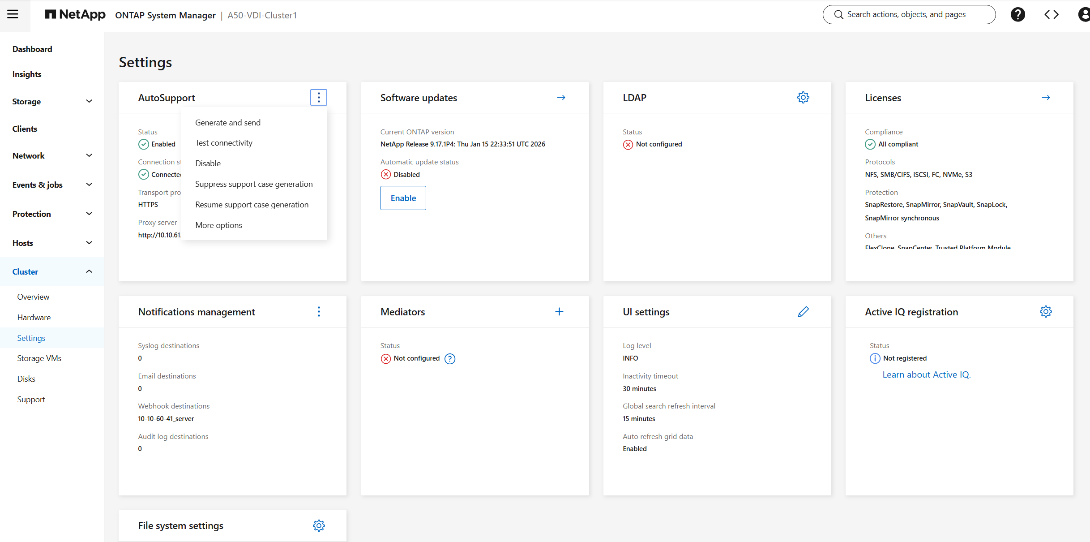Open File system settings gear icon

coord(318,526)
